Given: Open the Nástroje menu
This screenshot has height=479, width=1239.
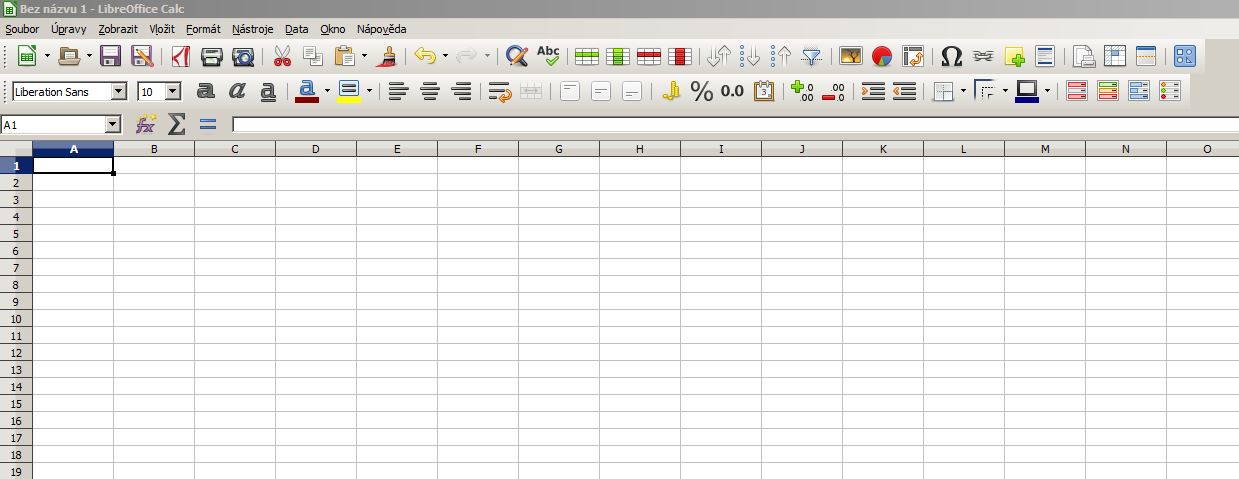Looking at the screenshot, I should tap(252, 29).
